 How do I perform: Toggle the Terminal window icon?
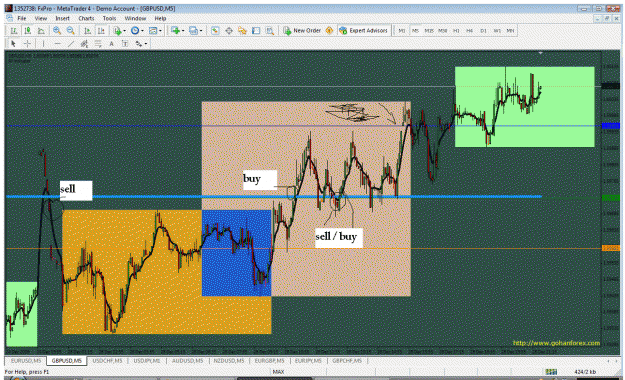coord(256,31)
